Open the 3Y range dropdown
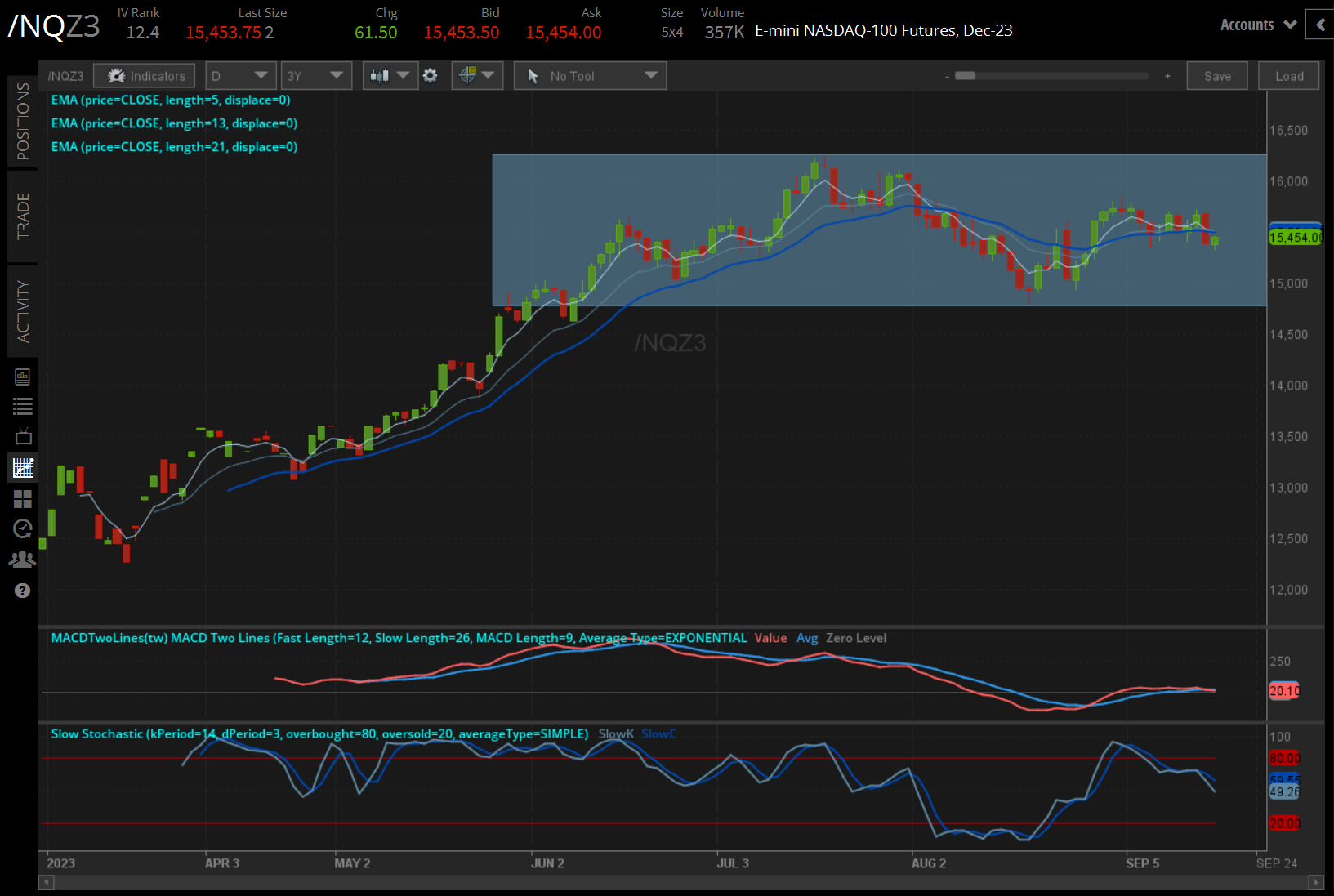This screenshot has height=896, width=1334. (x=316, y=75)
